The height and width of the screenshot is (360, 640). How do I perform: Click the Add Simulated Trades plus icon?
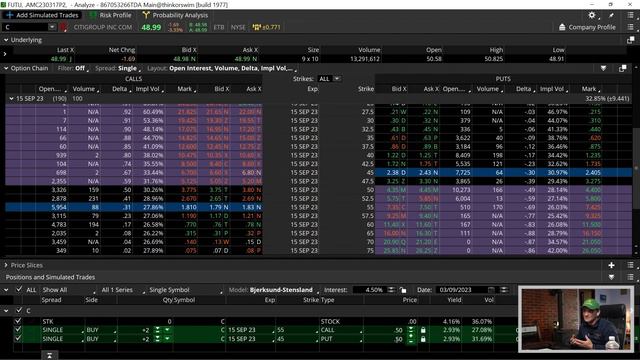[x=10, y=15]
